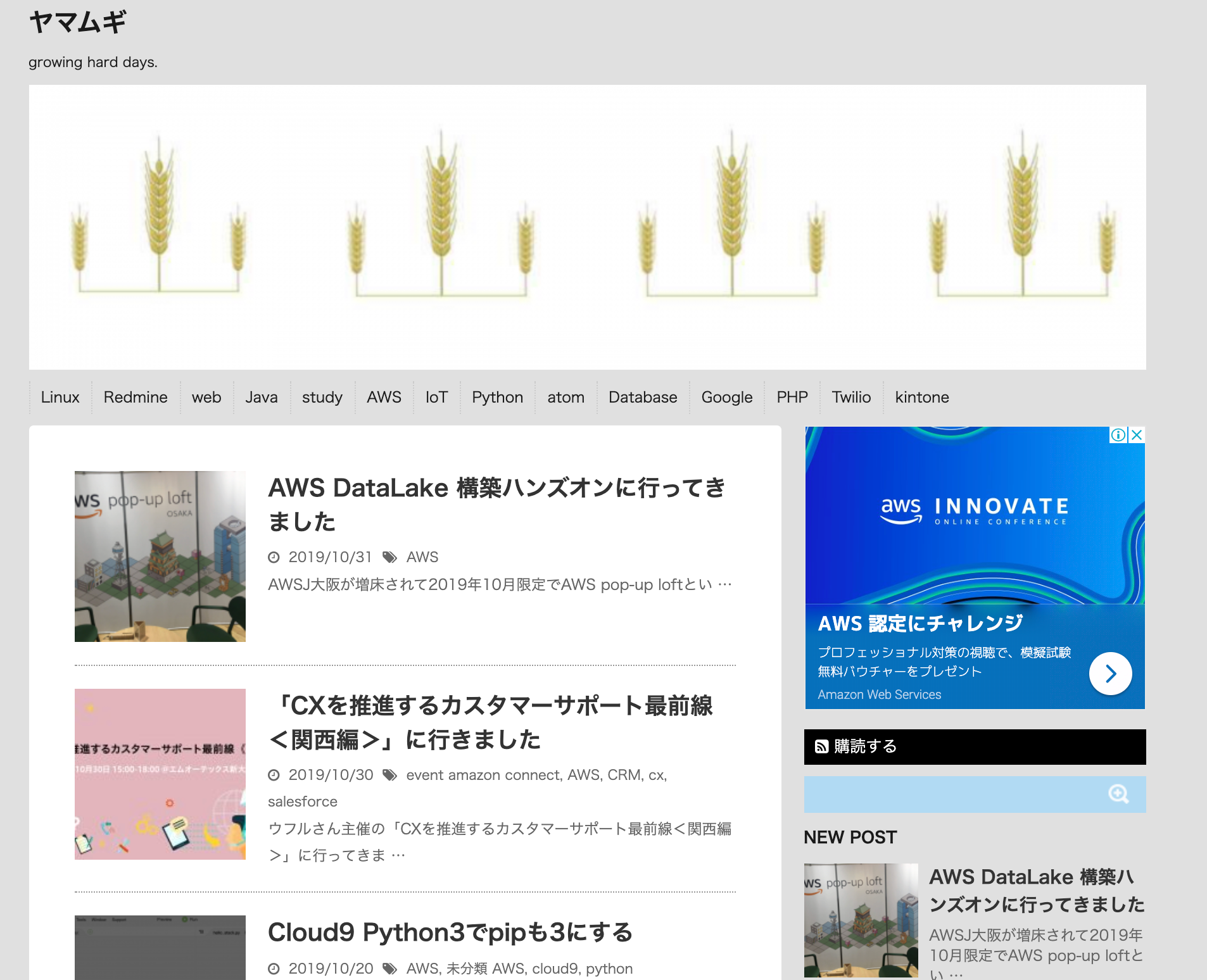Click the AWS 認定にチャレンジ ad headline

920,624
